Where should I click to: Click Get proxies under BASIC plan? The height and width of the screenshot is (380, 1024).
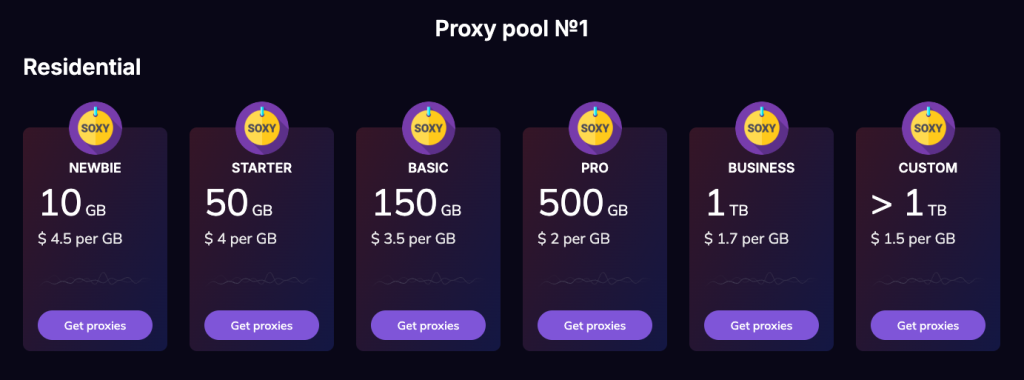pyautogui.click(x=428, y=325)
